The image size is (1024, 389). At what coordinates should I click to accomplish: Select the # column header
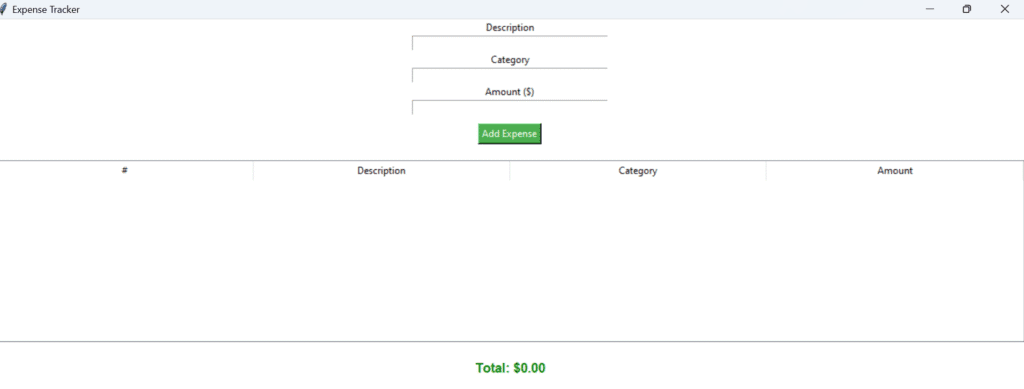pos(126,171)
